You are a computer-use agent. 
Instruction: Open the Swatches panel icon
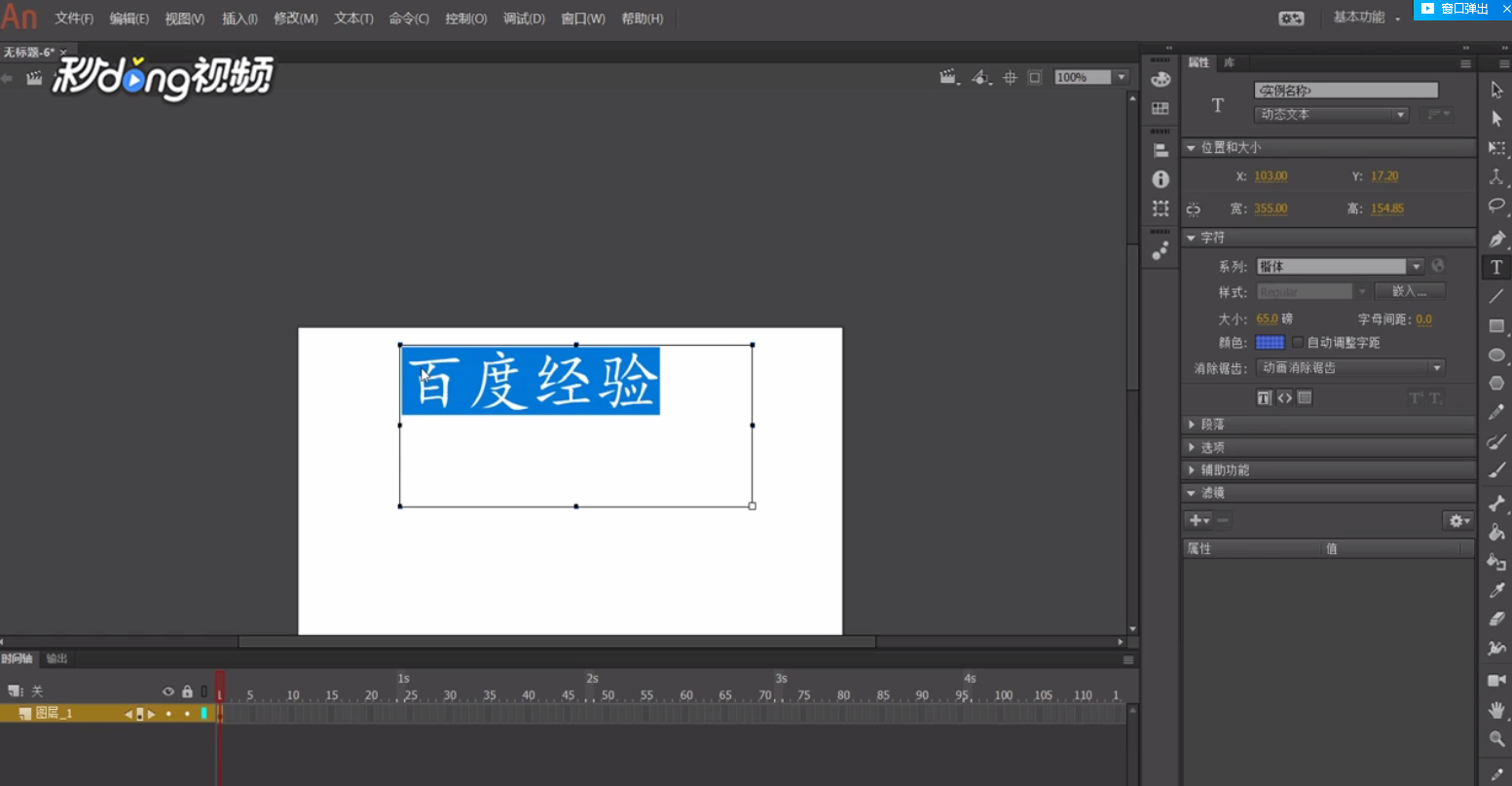click(1160, 108)
